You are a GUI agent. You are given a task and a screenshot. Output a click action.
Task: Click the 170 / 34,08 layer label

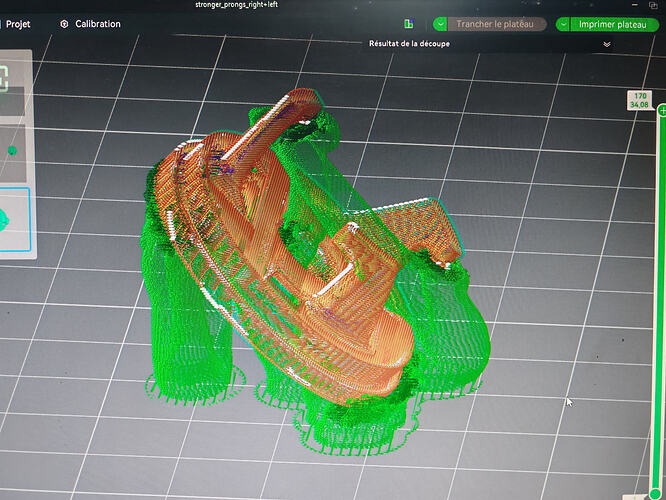639,100
